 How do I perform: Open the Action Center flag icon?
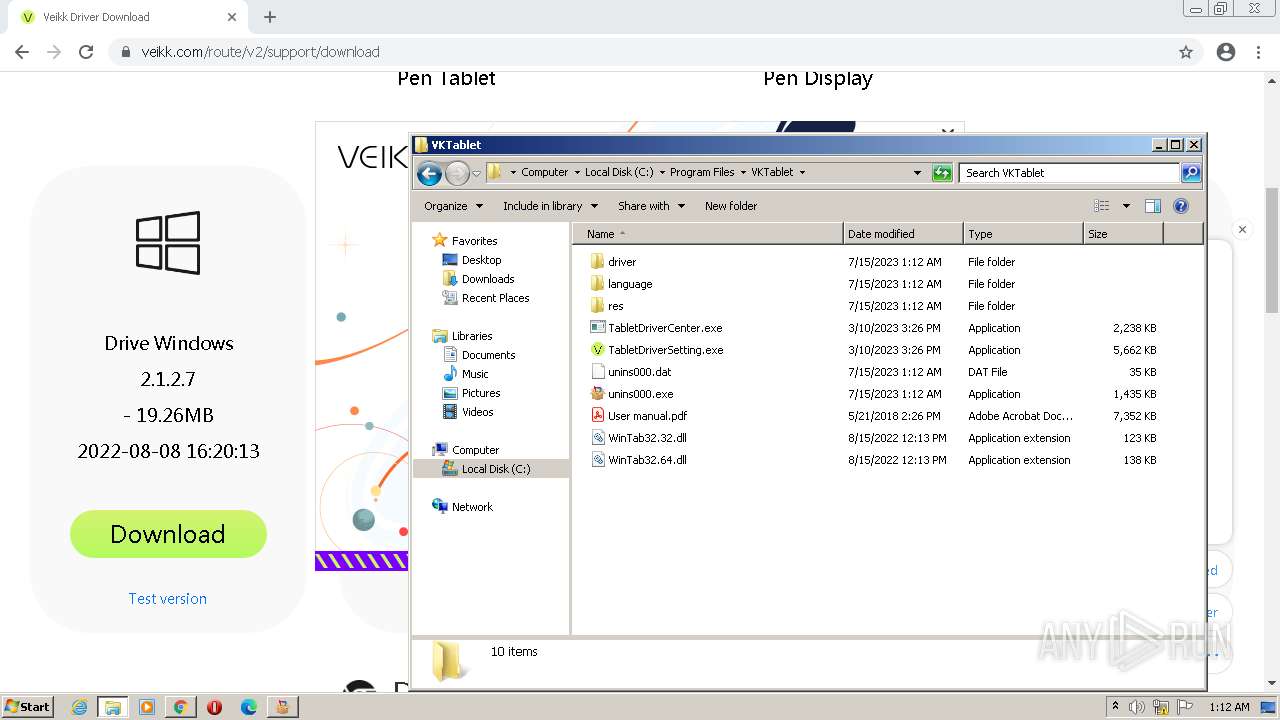point(1185,707)
